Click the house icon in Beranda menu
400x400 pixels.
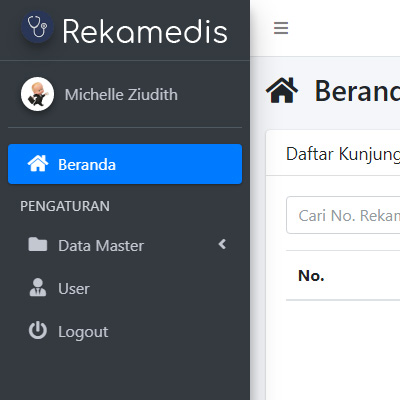pyautogui.click(x=38, y=164)
